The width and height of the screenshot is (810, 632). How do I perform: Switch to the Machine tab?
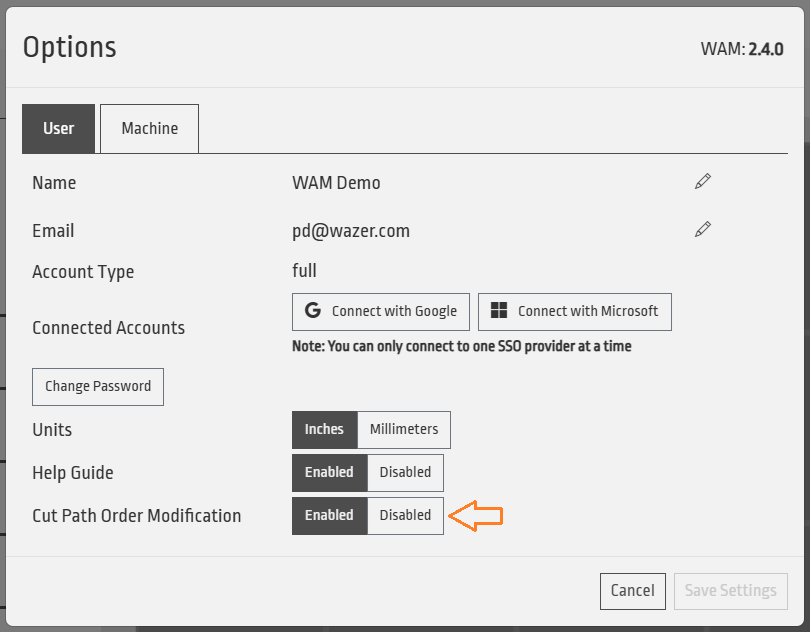pos(149,128)
